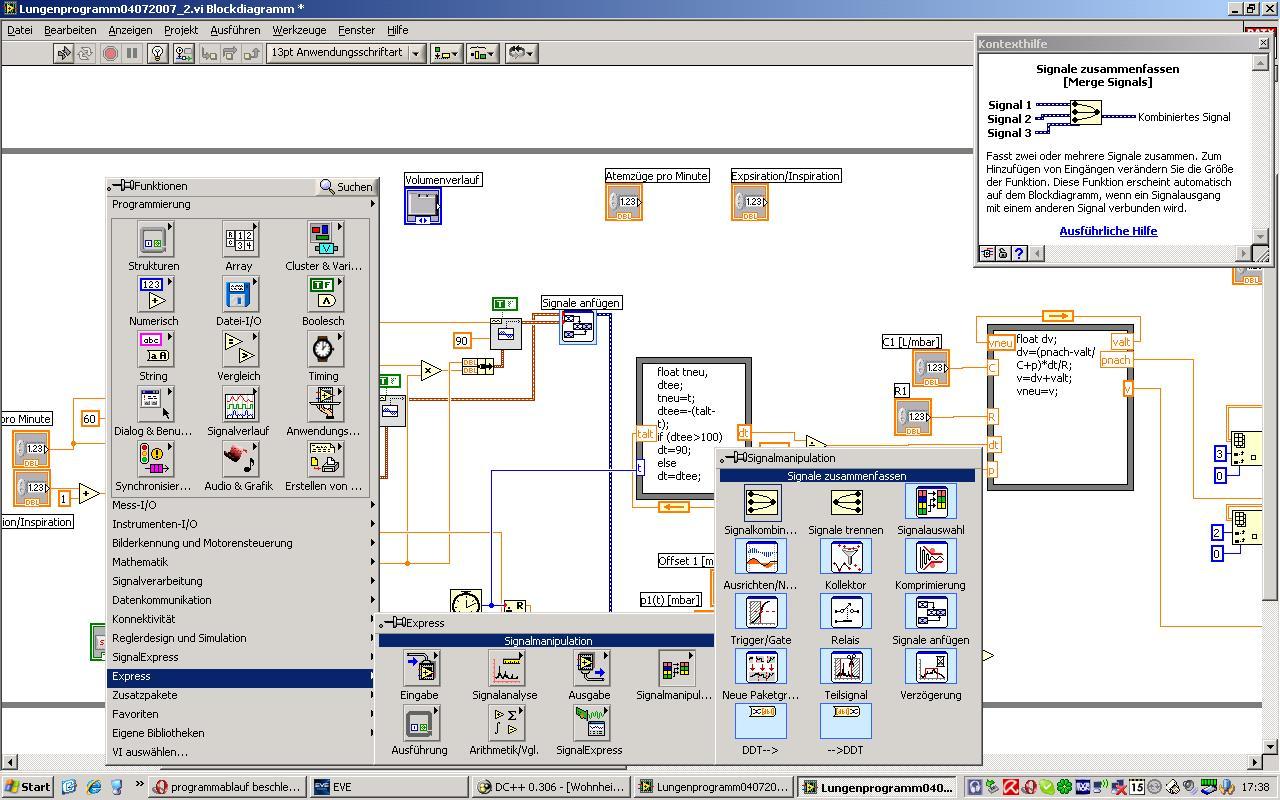Pick the Signale anfügen icon in the Signalmanipulation palette

(x=931, y=613)
